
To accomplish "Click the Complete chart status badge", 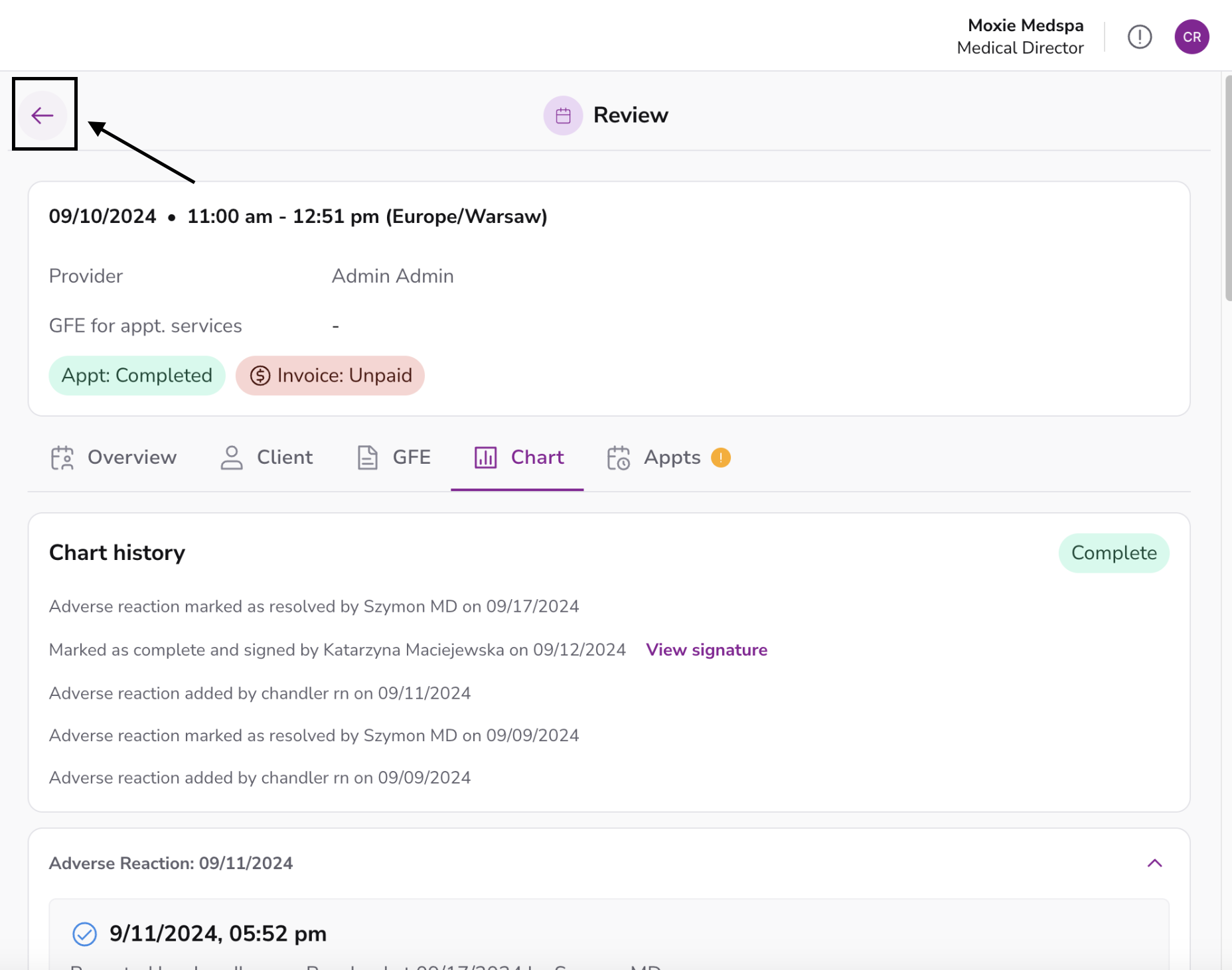I will [x=1114, y=553].
